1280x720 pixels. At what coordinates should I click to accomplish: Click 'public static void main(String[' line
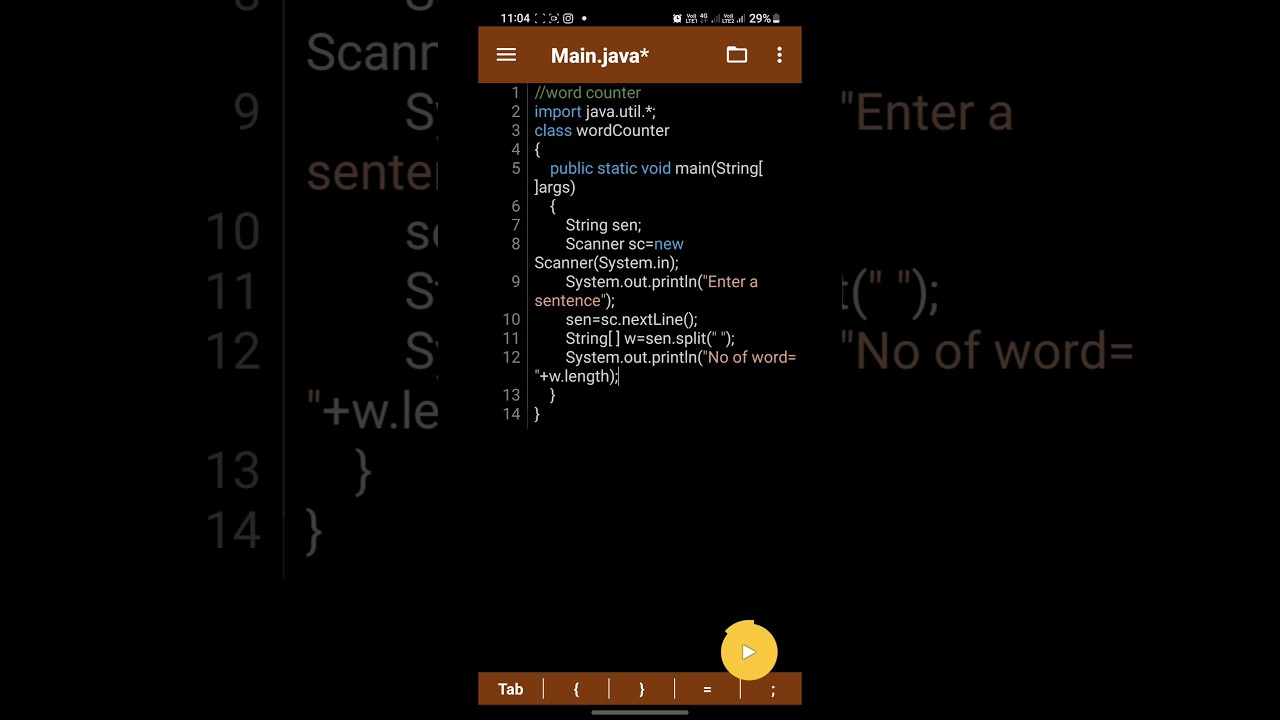[x=656, y=169]
